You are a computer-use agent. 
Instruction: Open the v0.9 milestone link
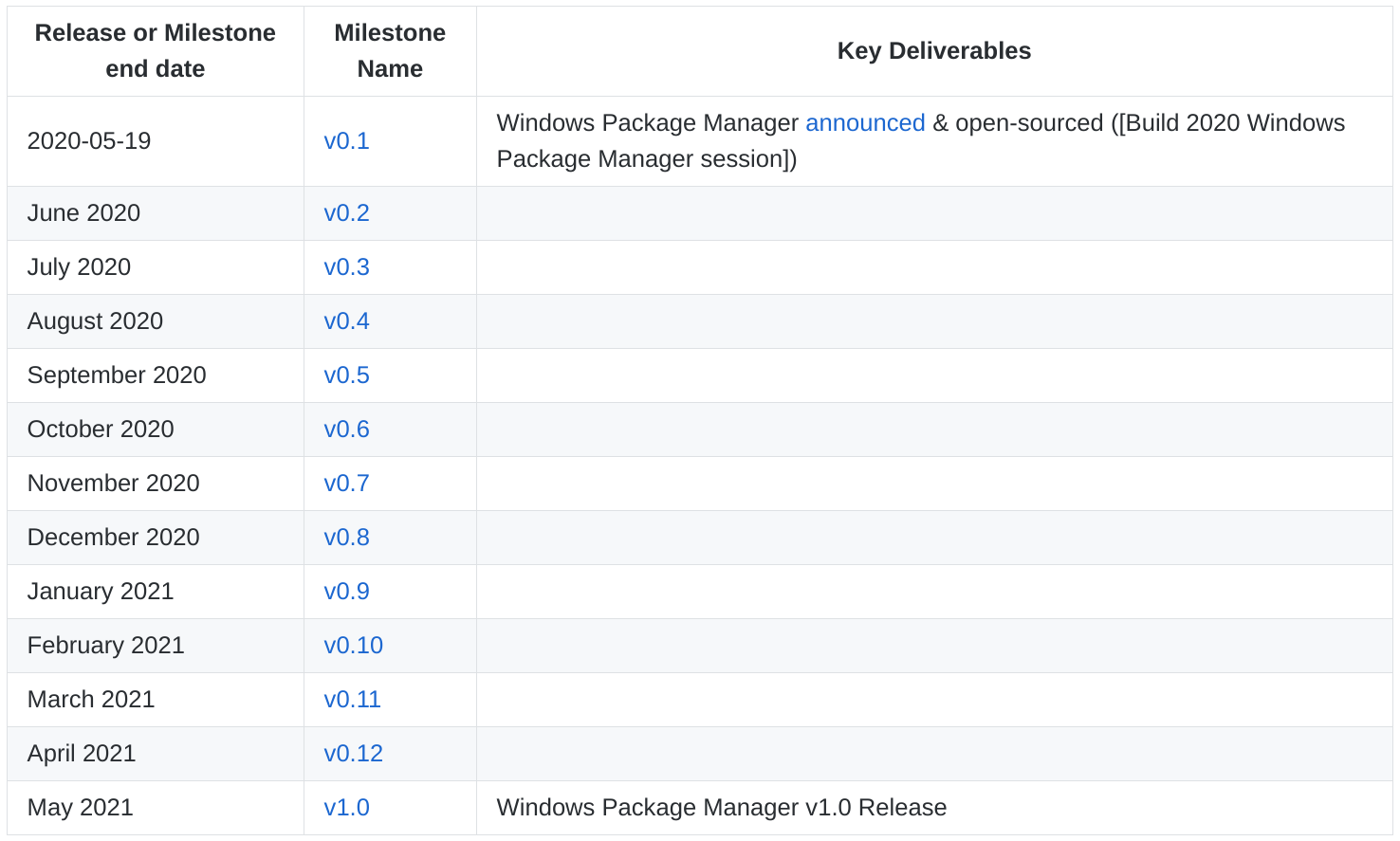346,592
